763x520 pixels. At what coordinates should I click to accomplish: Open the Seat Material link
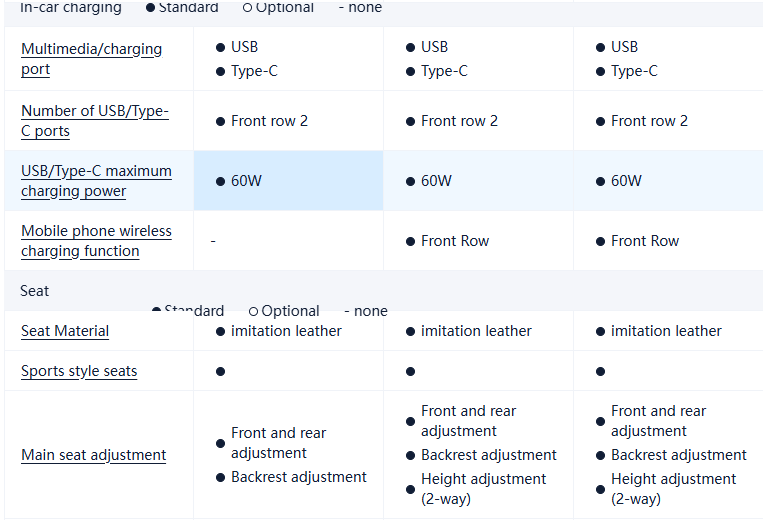[x=65, y=331]
